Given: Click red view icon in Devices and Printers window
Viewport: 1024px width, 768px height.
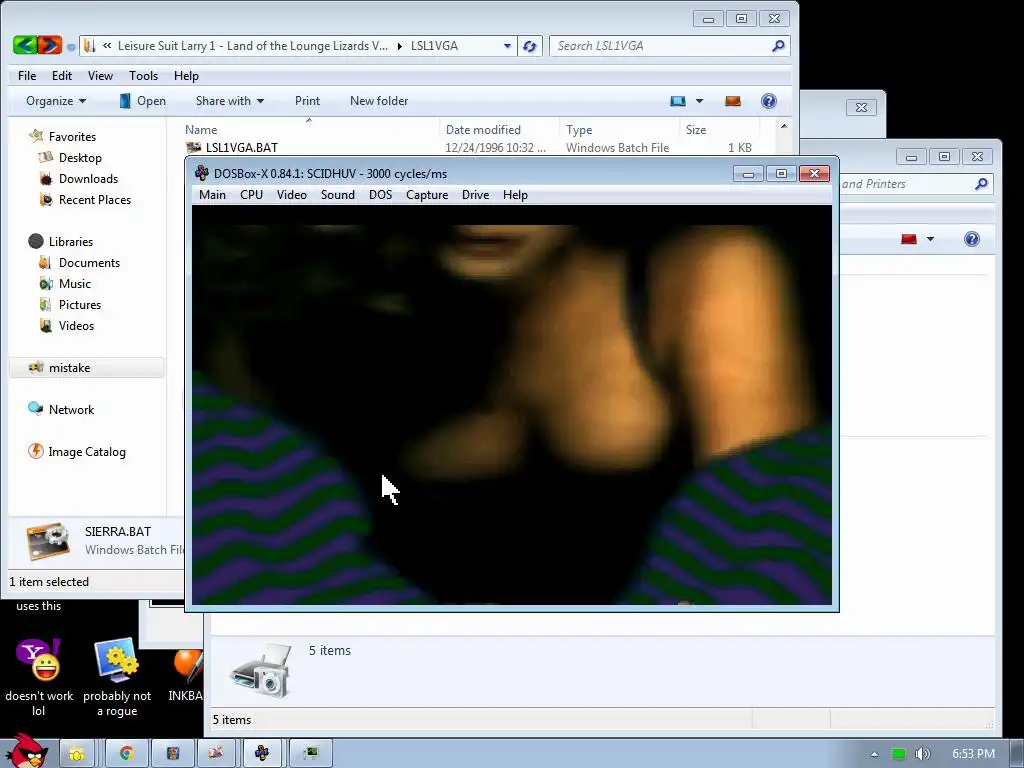Looking at the screenshot, I should click(x=908, y=239).
